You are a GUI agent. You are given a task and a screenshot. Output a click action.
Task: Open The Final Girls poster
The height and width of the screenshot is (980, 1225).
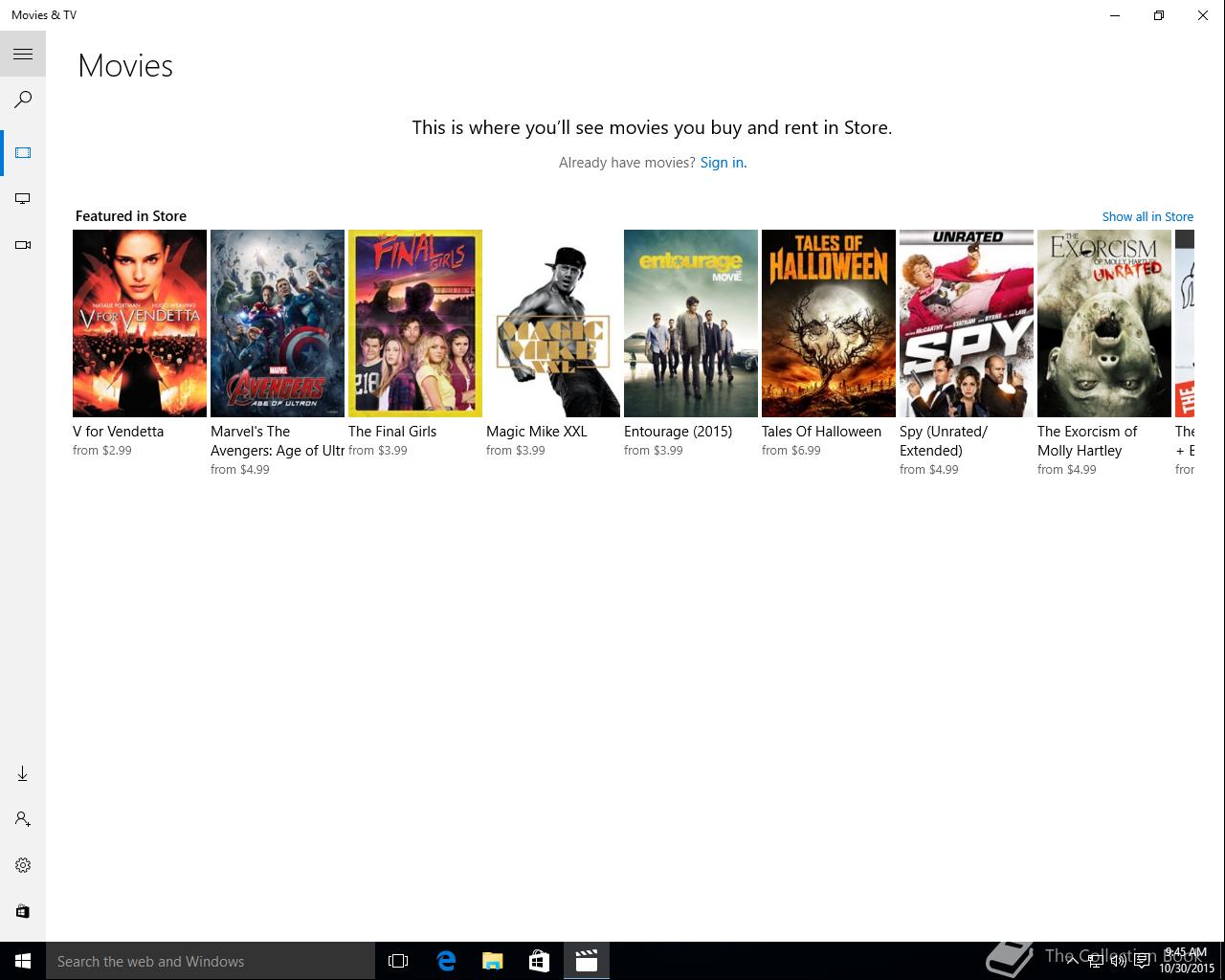415,323
